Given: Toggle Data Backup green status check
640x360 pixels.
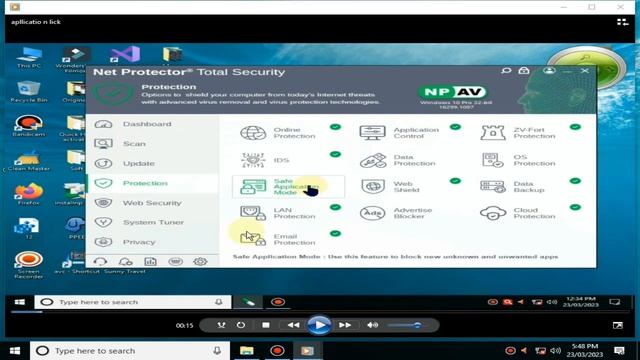Looking at the screenshot, I should [x=575, y=181].
